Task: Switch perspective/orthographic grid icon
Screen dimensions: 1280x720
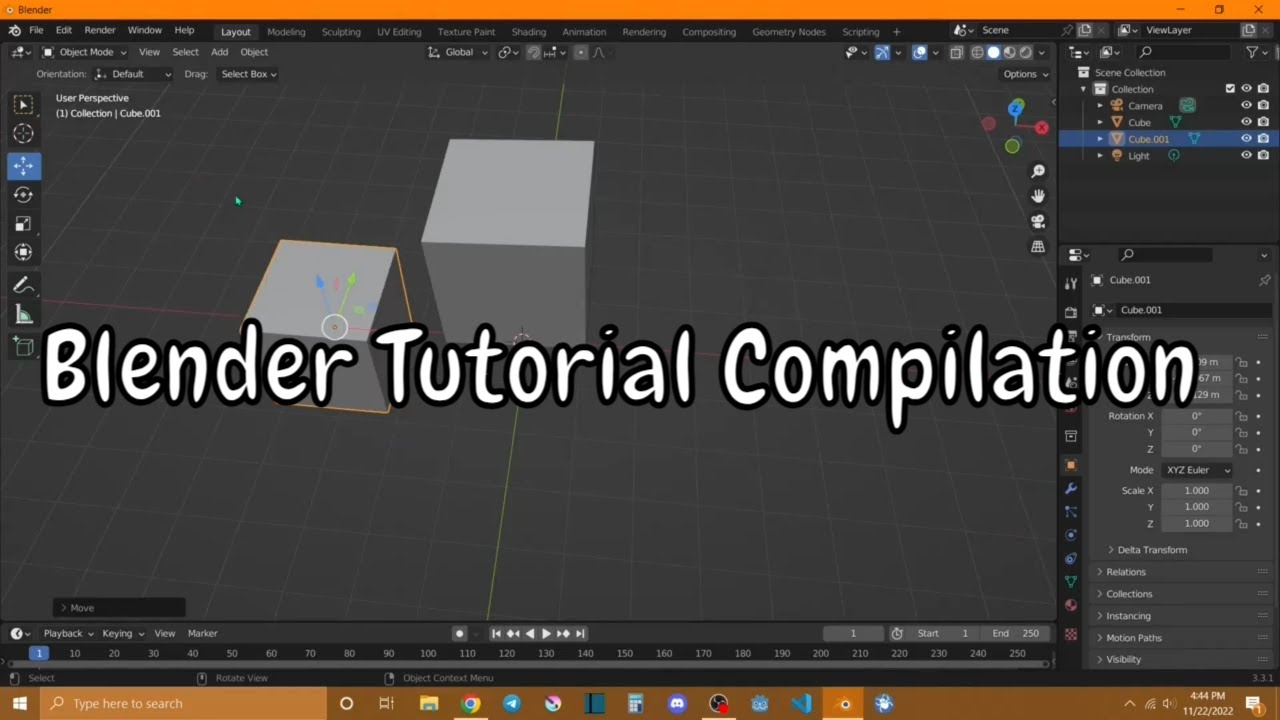Action: [1038, 246]
